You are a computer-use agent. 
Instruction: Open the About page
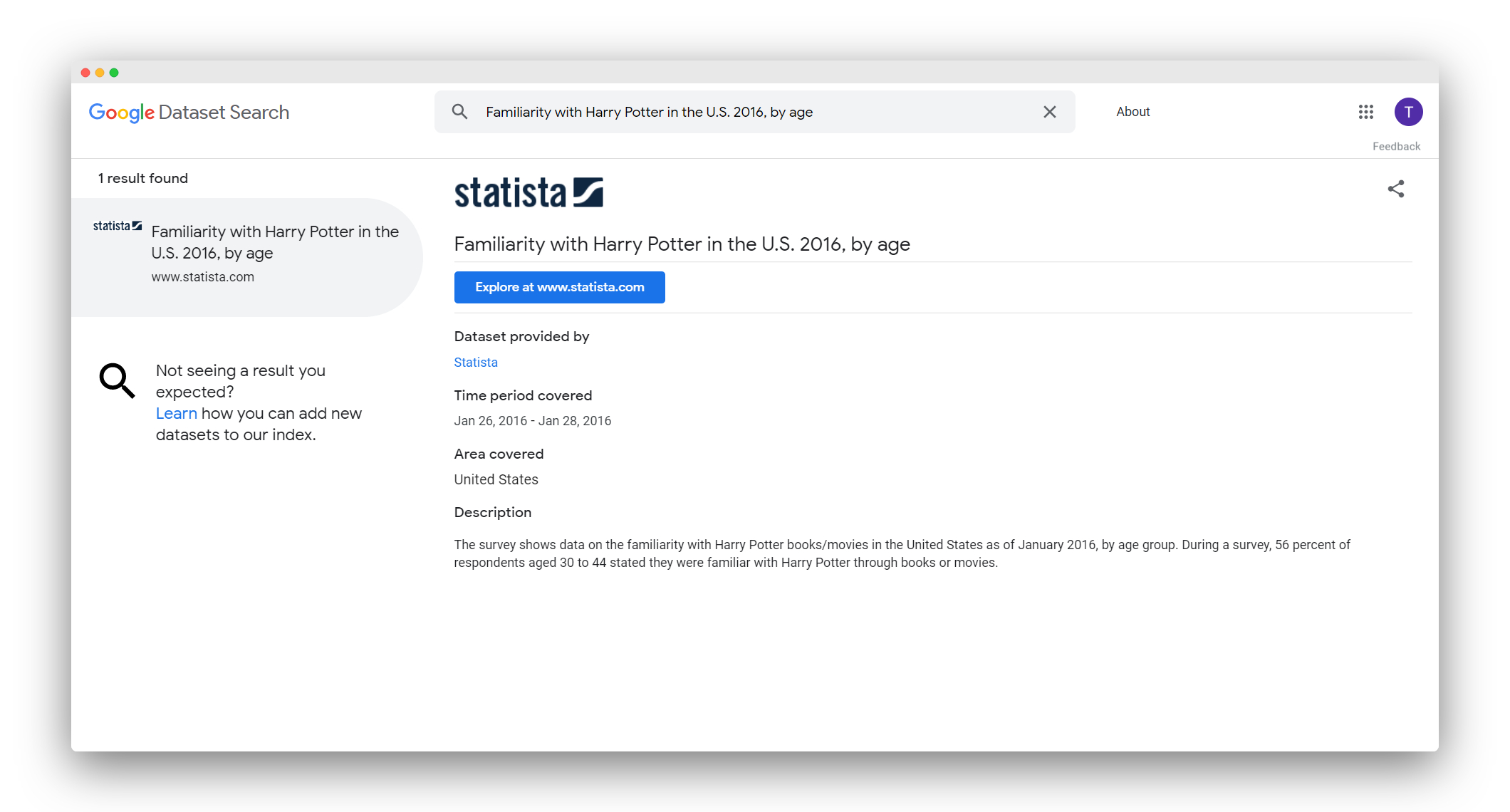coord(1132,112)
